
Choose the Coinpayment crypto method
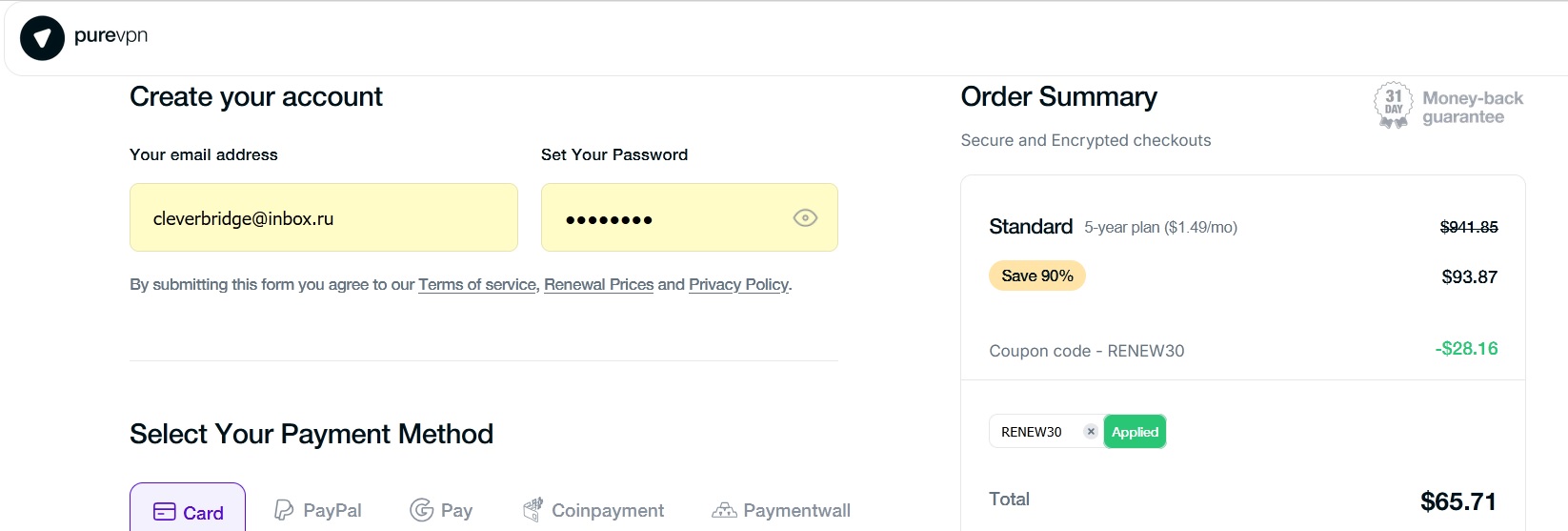pos(593,511)
